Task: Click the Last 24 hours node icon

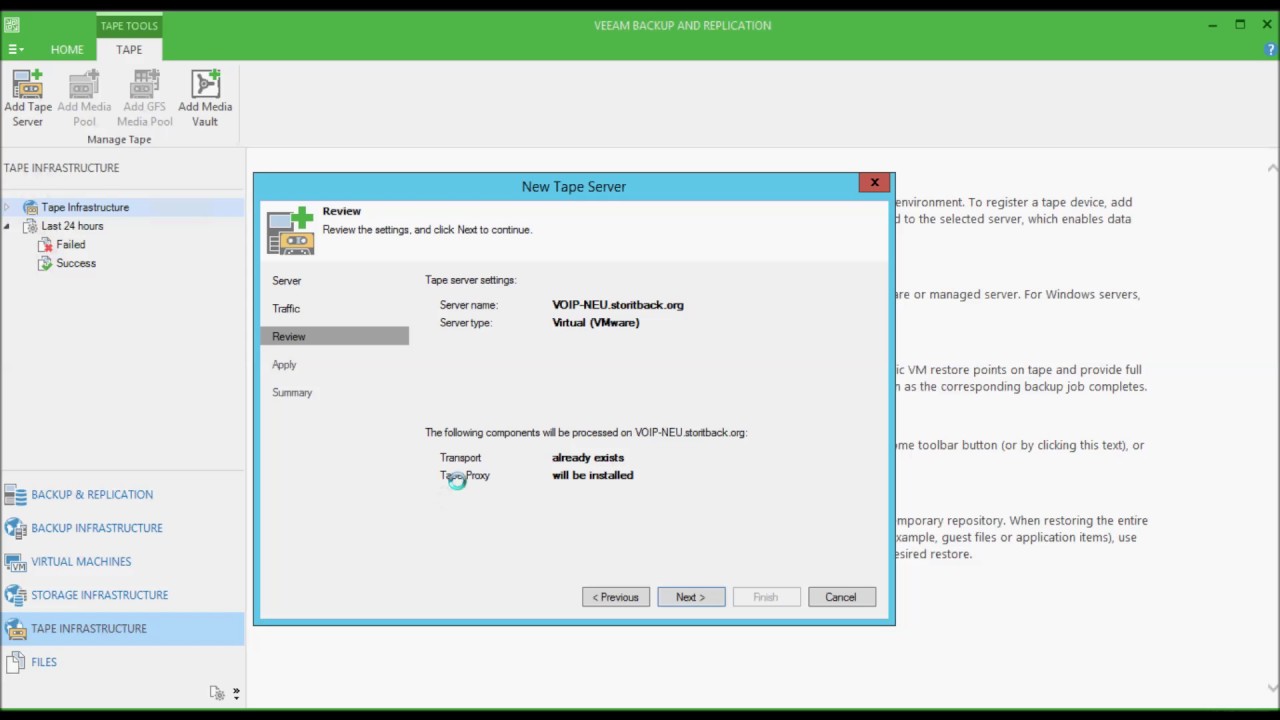Action: [30, 226]
